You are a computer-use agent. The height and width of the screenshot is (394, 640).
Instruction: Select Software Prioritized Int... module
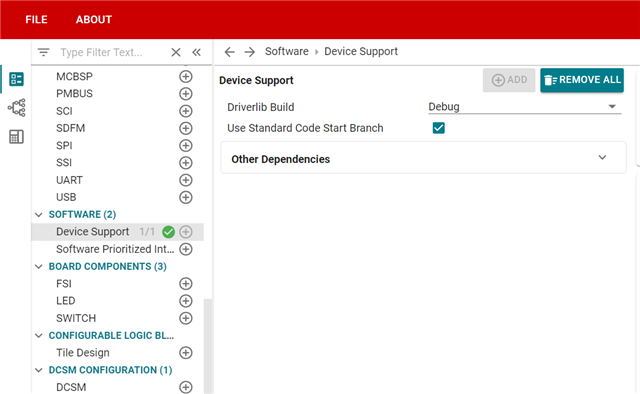[x=115, y=249]
